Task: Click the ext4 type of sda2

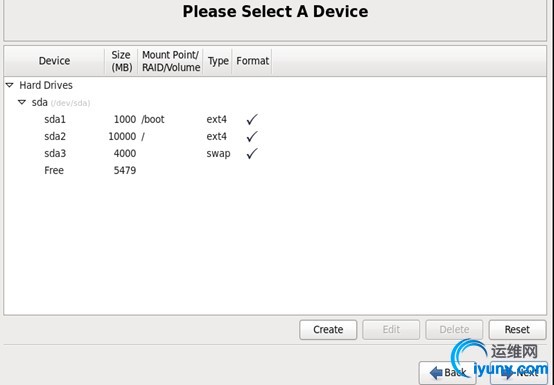Action: 216,136
